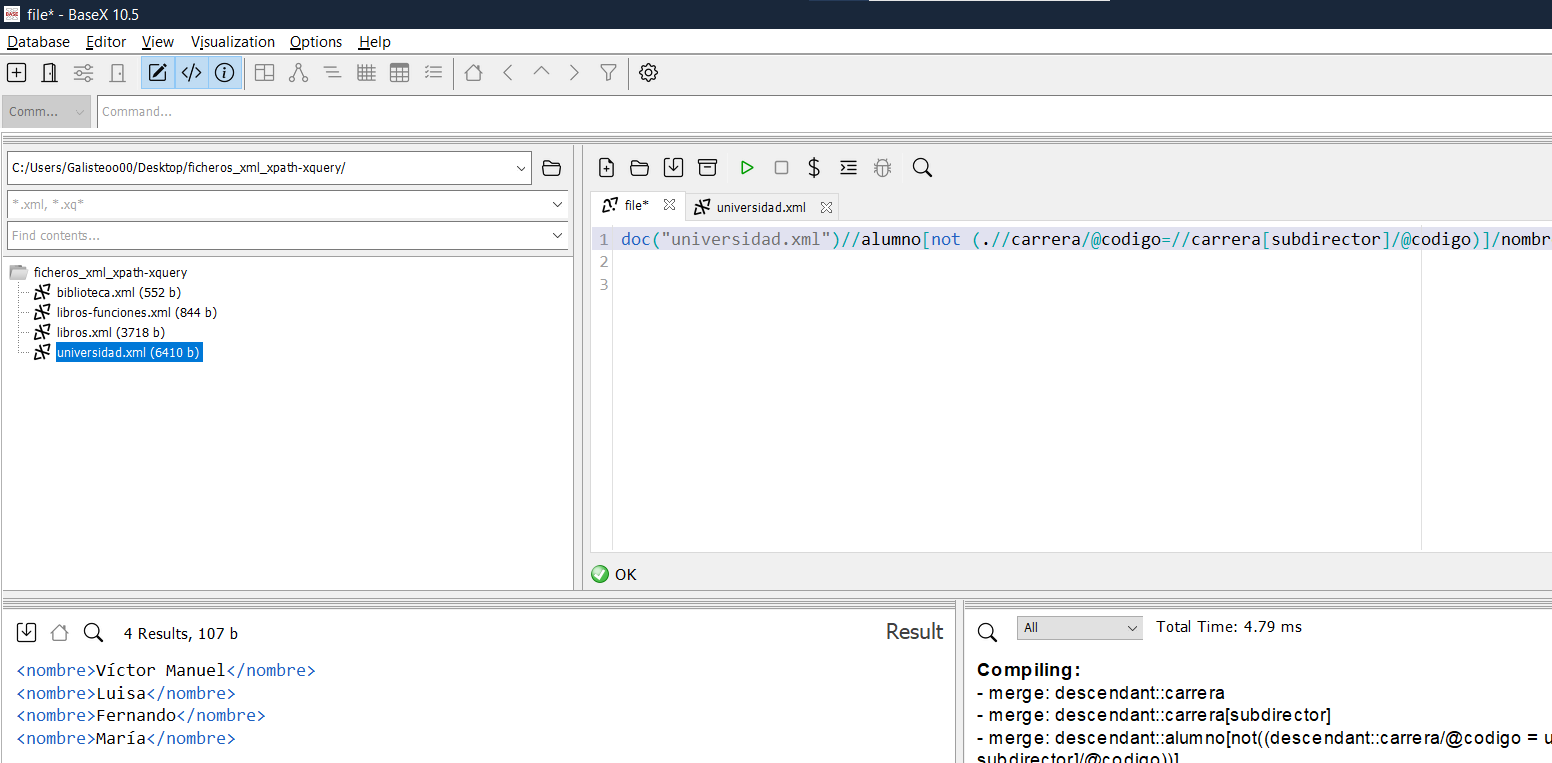
Task: Toggle the Query Info panel icon
Action: (225, 72)
